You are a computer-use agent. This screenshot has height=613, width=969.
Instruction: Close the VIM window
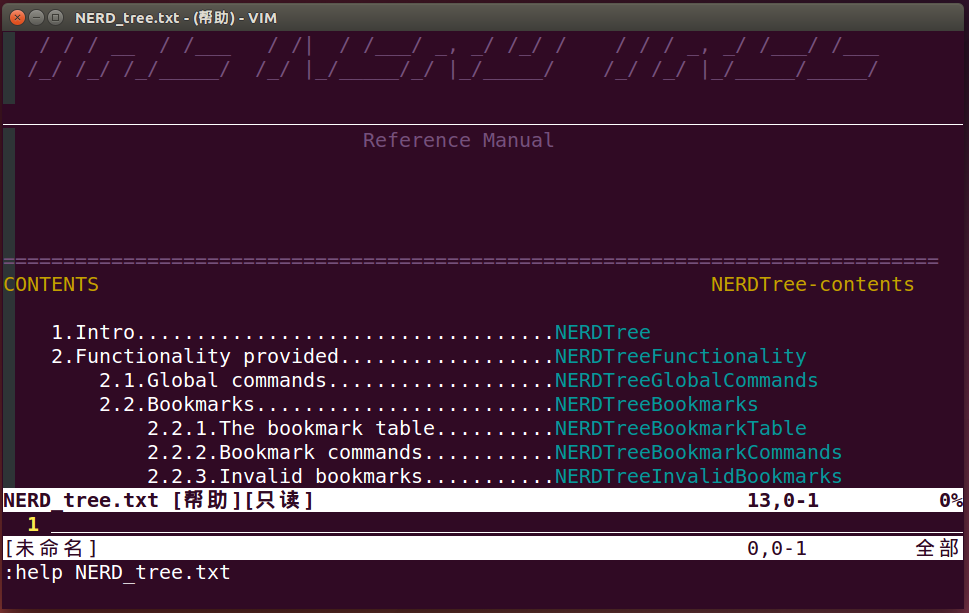17,17
